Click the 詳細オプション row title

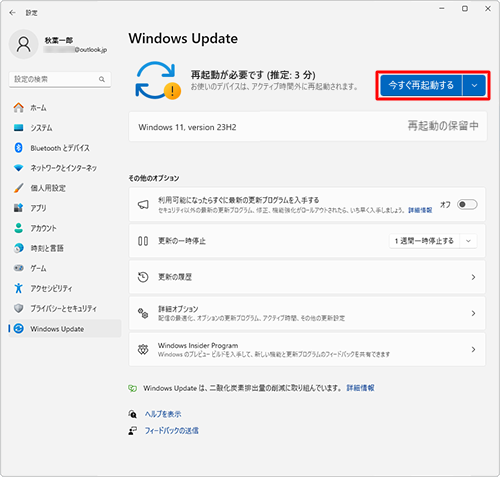point(178,309)
